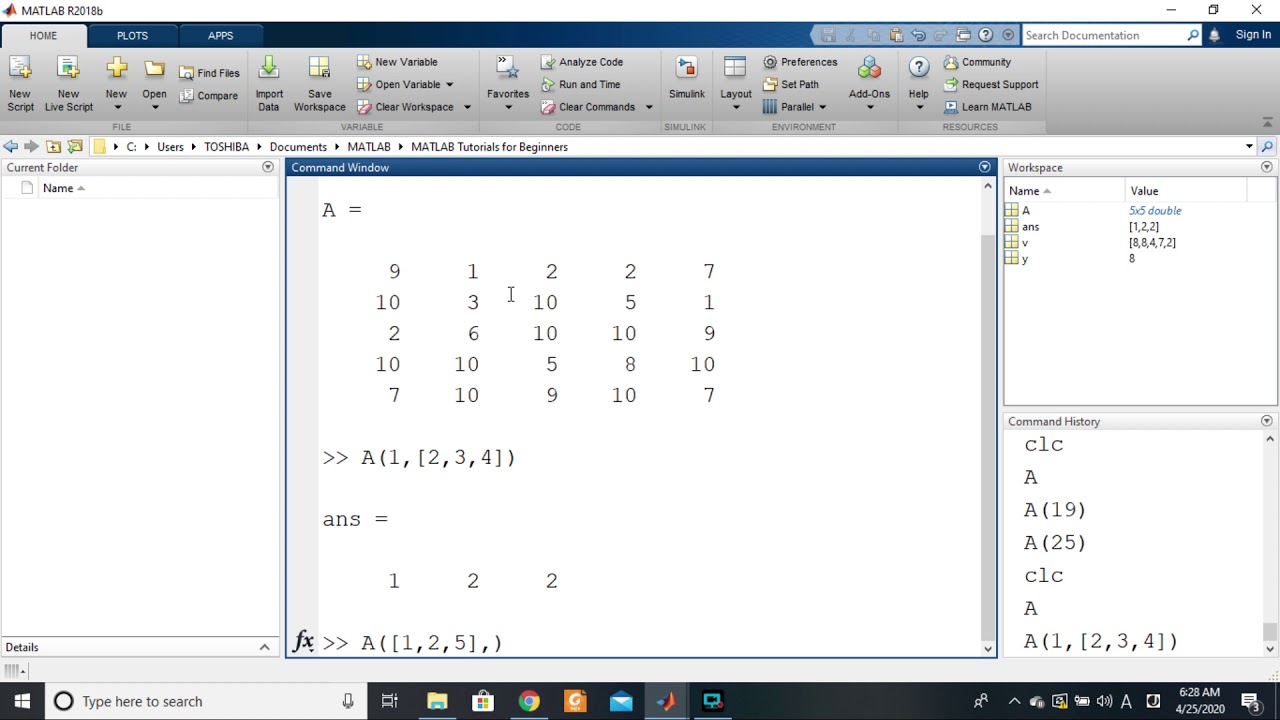Click Sign In
This screenshot has width=1280, height=720.
click(x=1253, y=35)
